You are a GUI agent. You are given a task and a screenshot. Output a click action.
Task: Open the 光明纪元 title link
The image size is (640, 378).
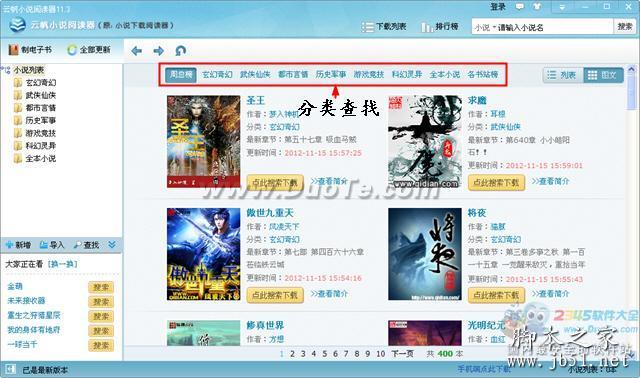click(486, 325)
